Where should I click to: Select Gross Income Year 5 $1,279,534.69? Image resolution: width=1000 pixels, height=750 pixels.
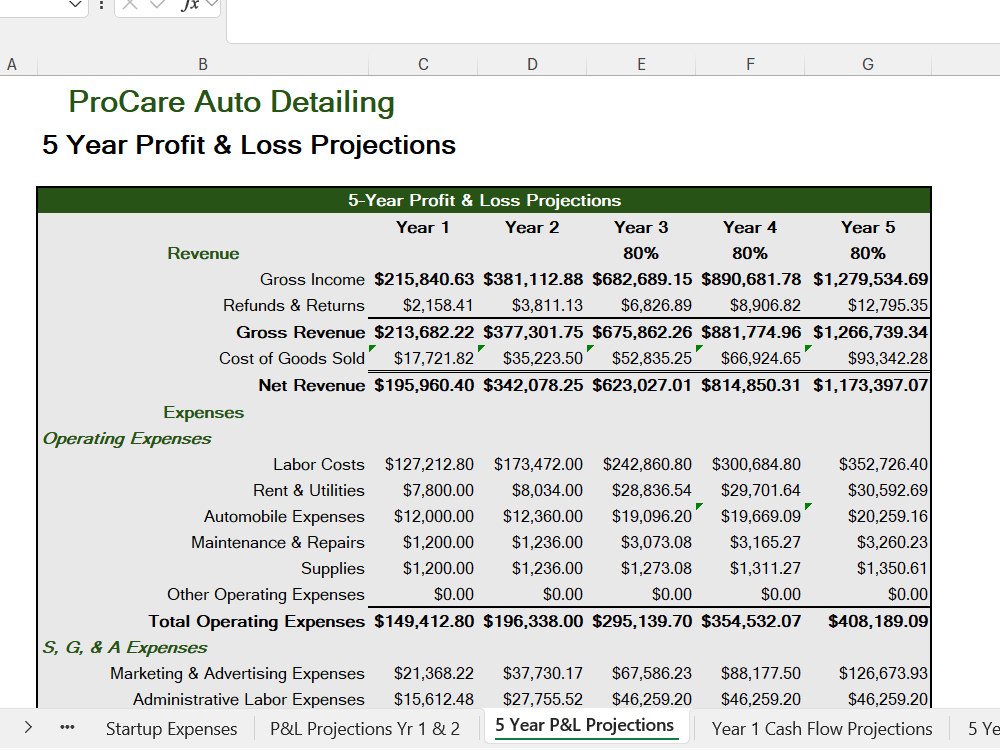pyautogui.click(x=870, y=279)
